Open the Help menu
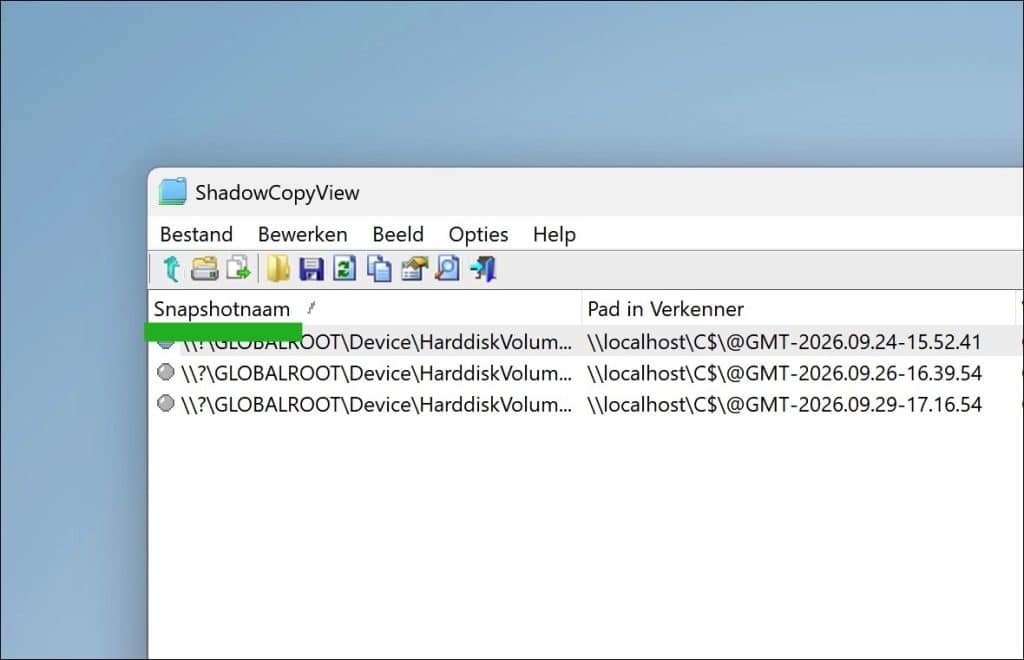The height and width of the screenshot is (660, 1024). coord(554,234)
